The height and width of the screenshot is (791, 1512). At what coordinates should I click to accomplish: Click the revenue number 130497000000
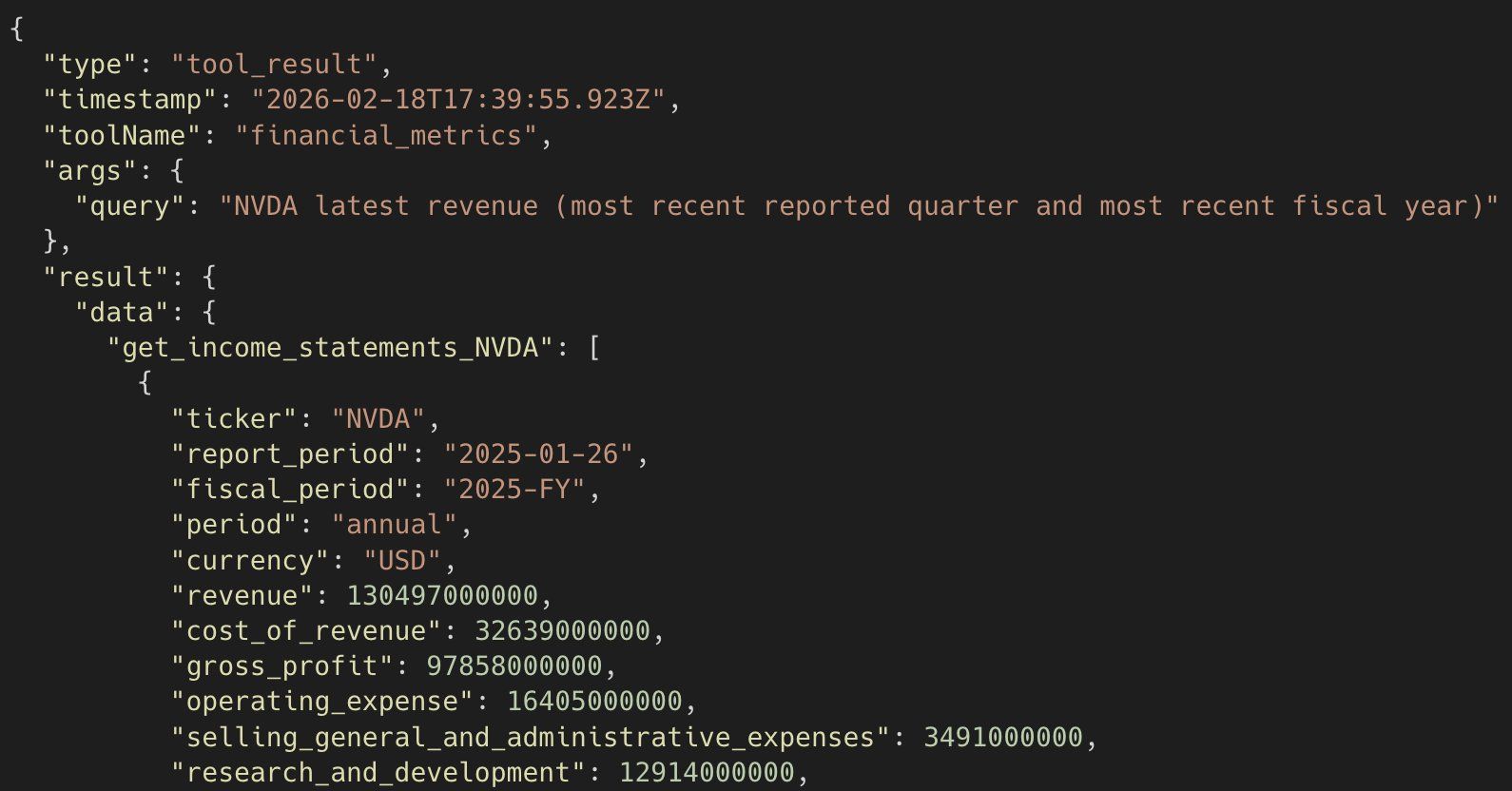[x=442, y=596]
